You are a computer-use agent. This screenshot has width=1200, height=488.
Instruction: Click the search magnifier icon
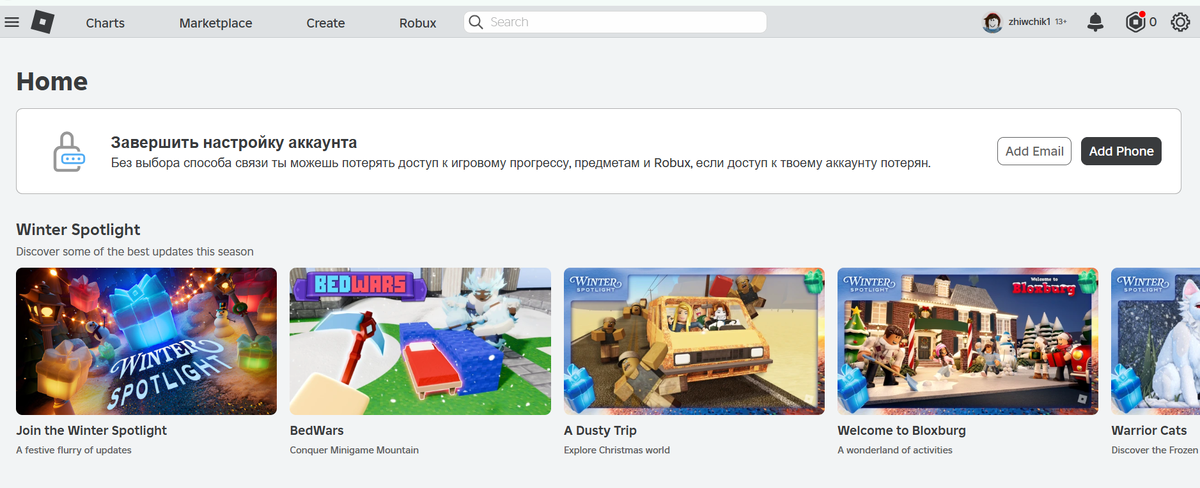point(476,22)
